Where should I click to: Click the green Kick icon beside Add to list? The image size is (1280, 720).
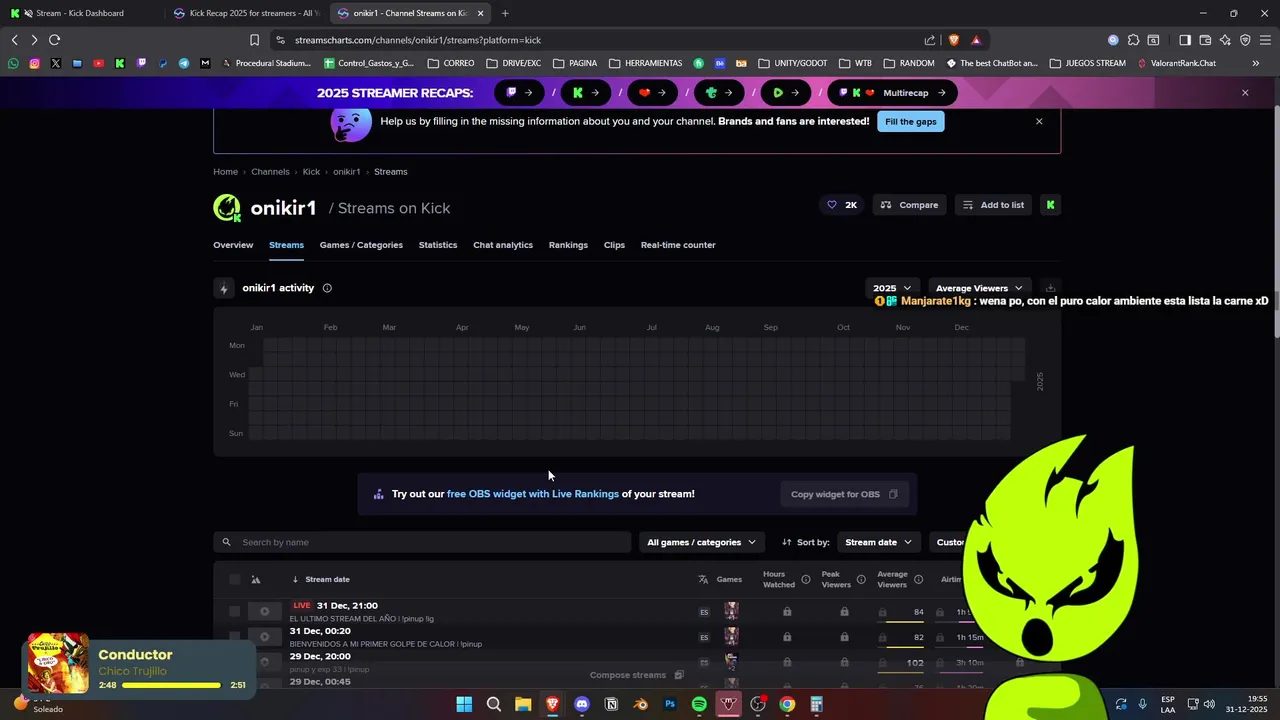point(1050,205)
